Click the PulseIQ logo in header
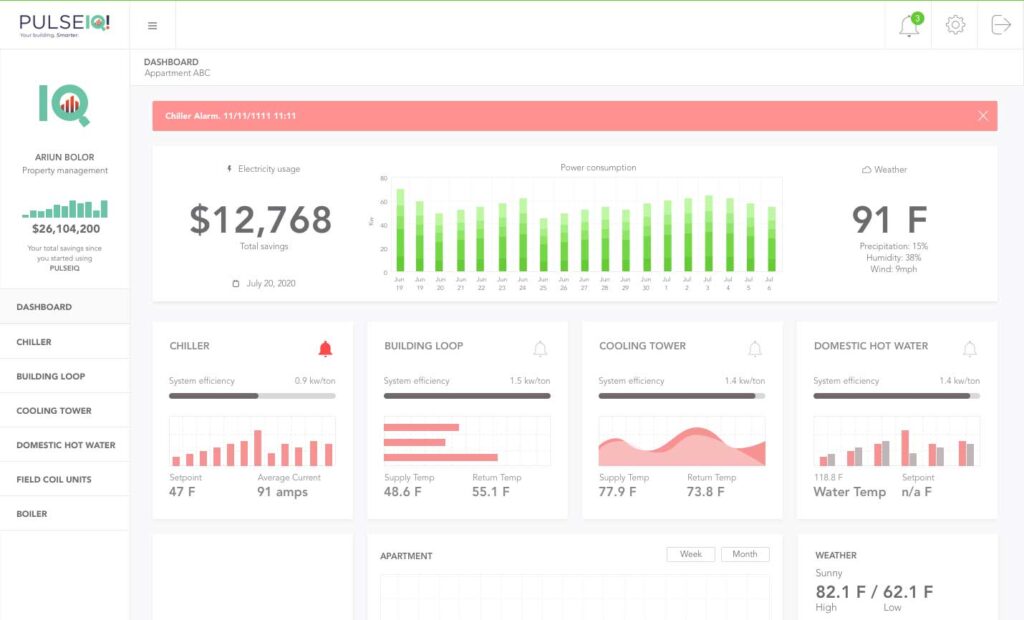This screenshot has width=1024, height=620. [x=63, y=24]
